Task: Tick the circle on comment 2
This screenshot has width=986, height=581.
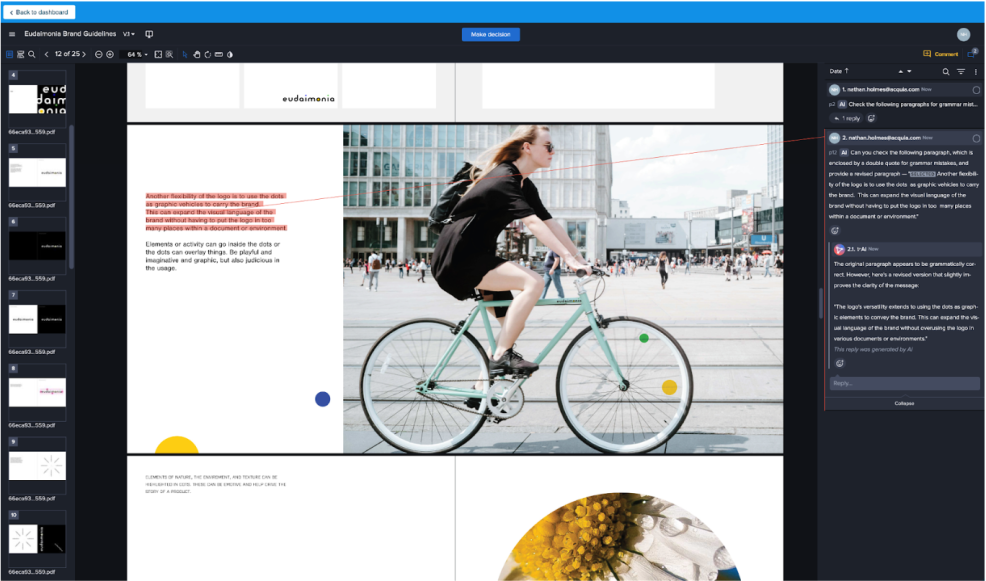Action: 976,137
